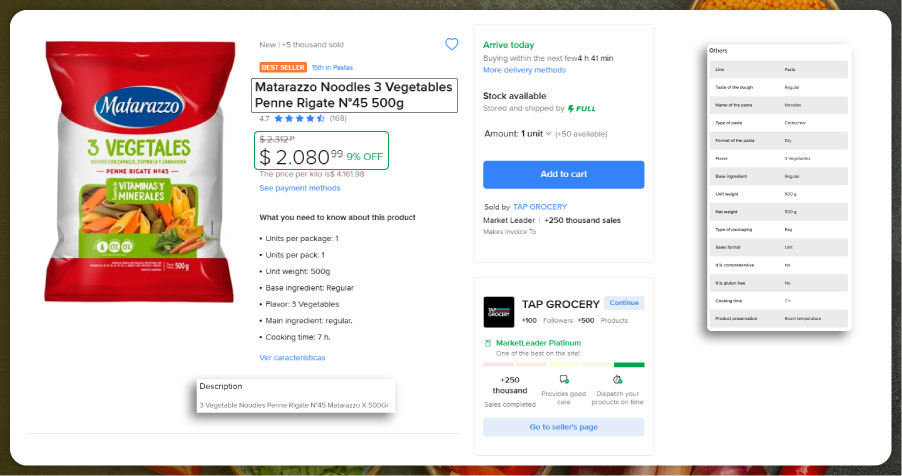Open More delivery methods link
Image resolution: width=902 pixels, height=476 pixels.
pos(524,71)
